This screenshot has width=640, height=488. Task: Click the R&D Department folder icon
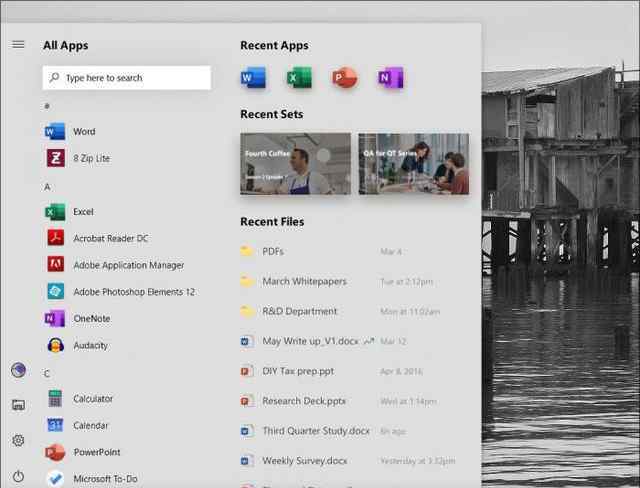247,311
